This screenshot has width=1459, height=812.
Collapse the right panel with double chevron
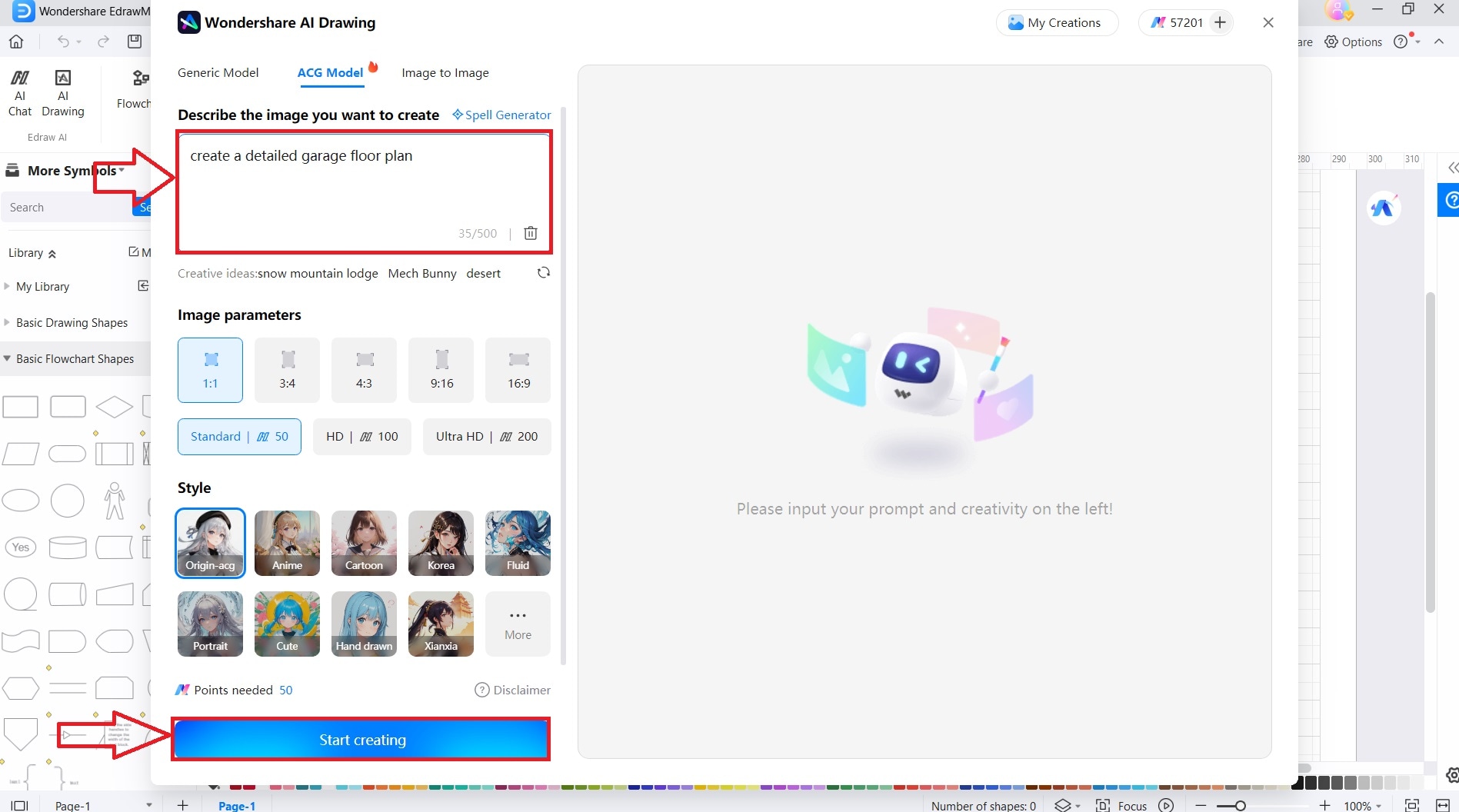(x=1452, y=168)
